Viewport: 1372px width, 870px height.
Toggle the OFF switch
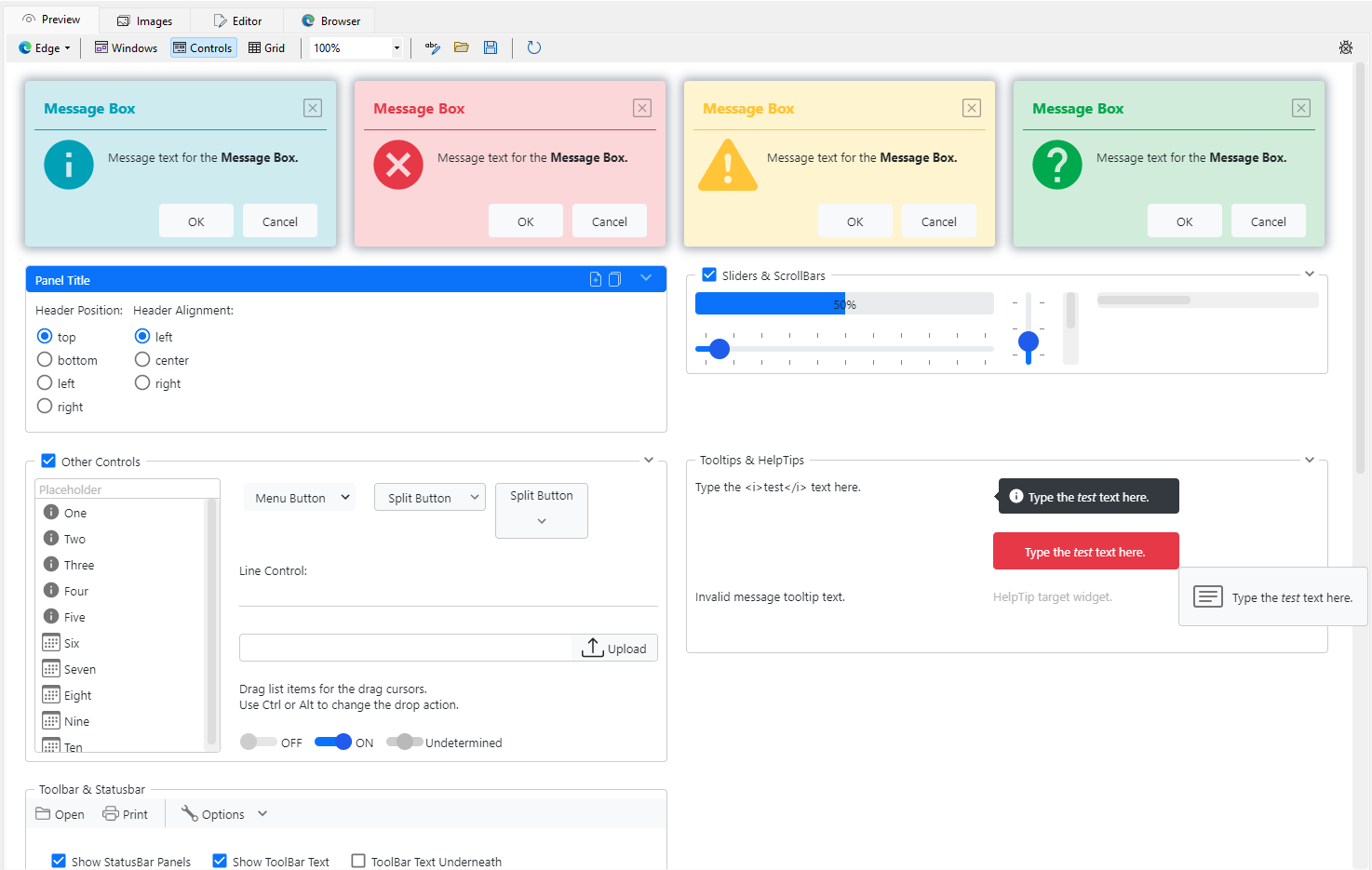pos(258,742)
